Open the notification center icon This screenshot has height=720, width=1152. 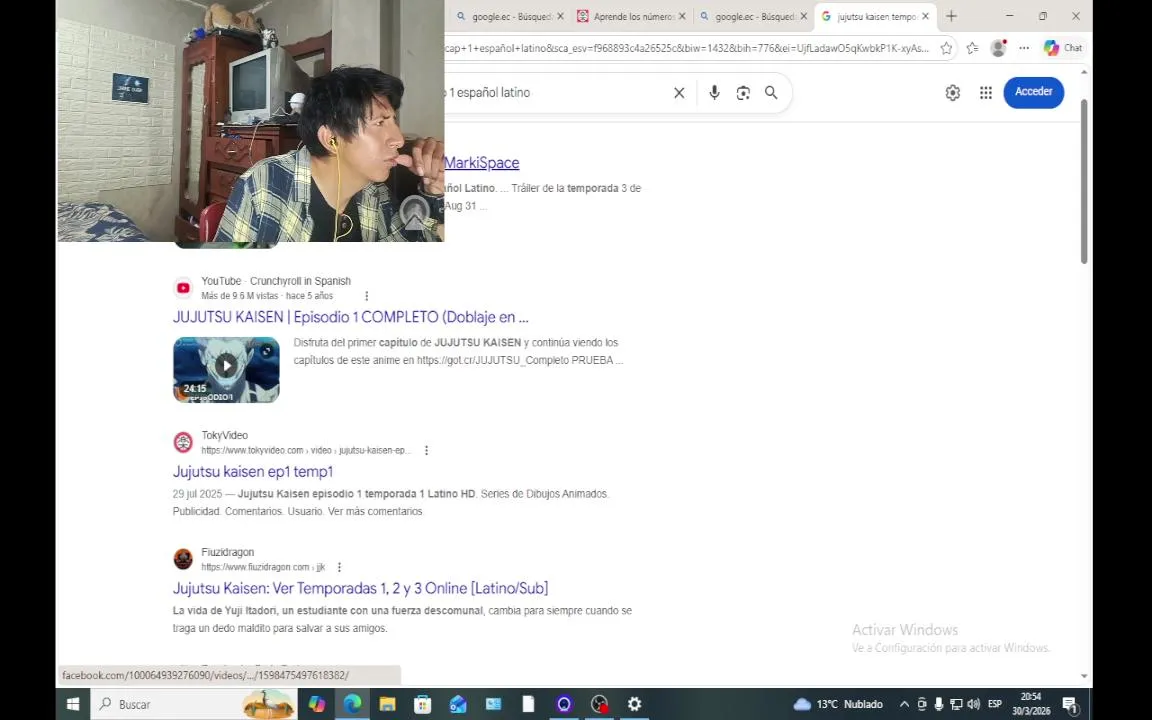pyautogui.click(x=1070, y=704)
